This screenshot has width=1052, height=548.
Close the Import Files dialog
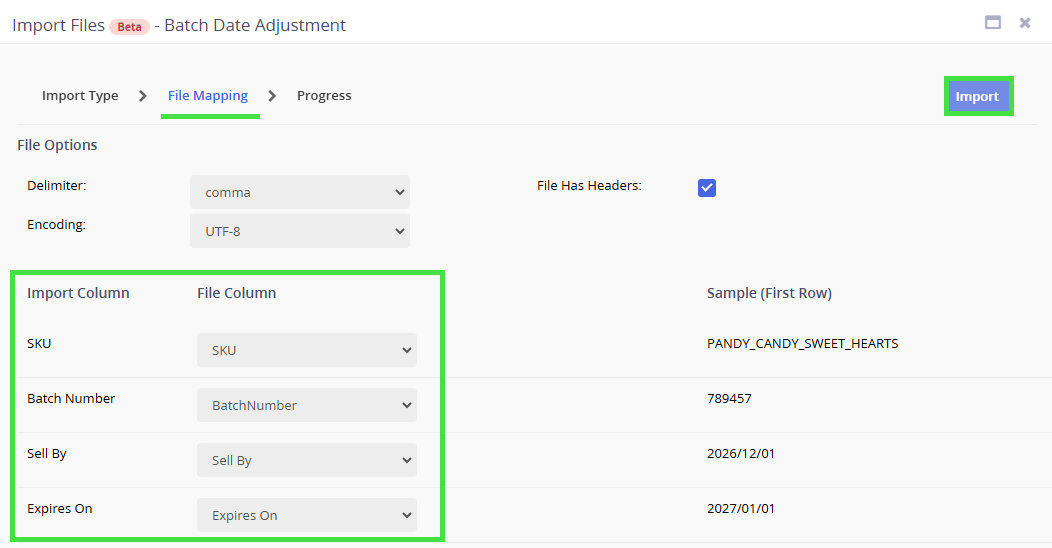[x=1025, y=22]
